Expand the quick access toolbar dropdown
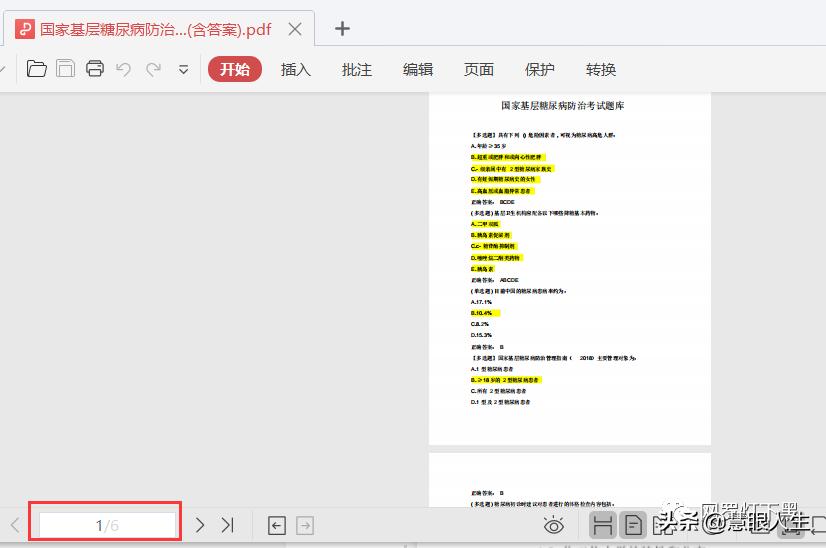Image resolution: width=826 pixels, height=548 pixels. tap(183, 70)
